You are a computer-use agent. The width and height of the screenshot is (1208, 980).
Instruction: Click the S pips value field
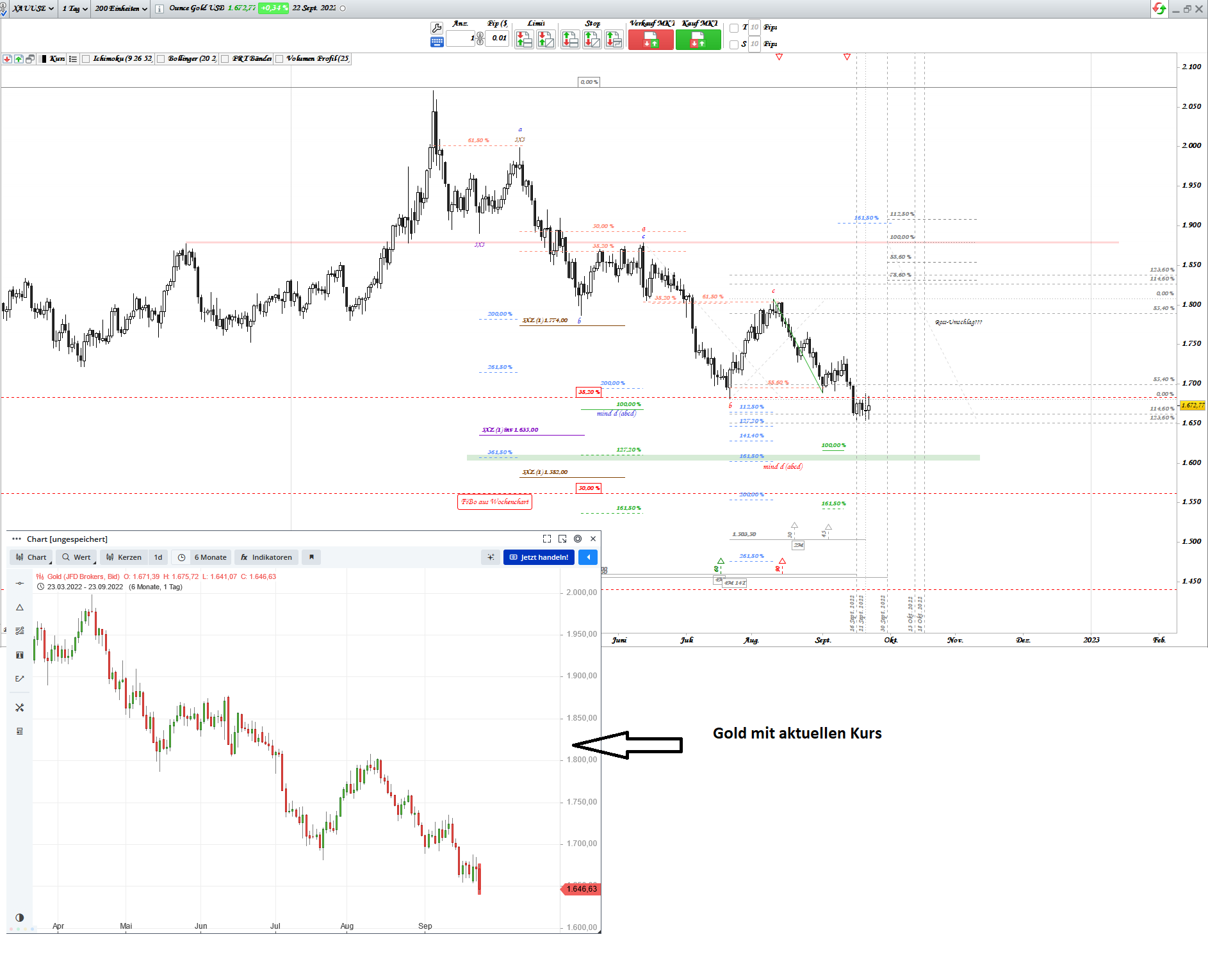click(x=755, y=44)
